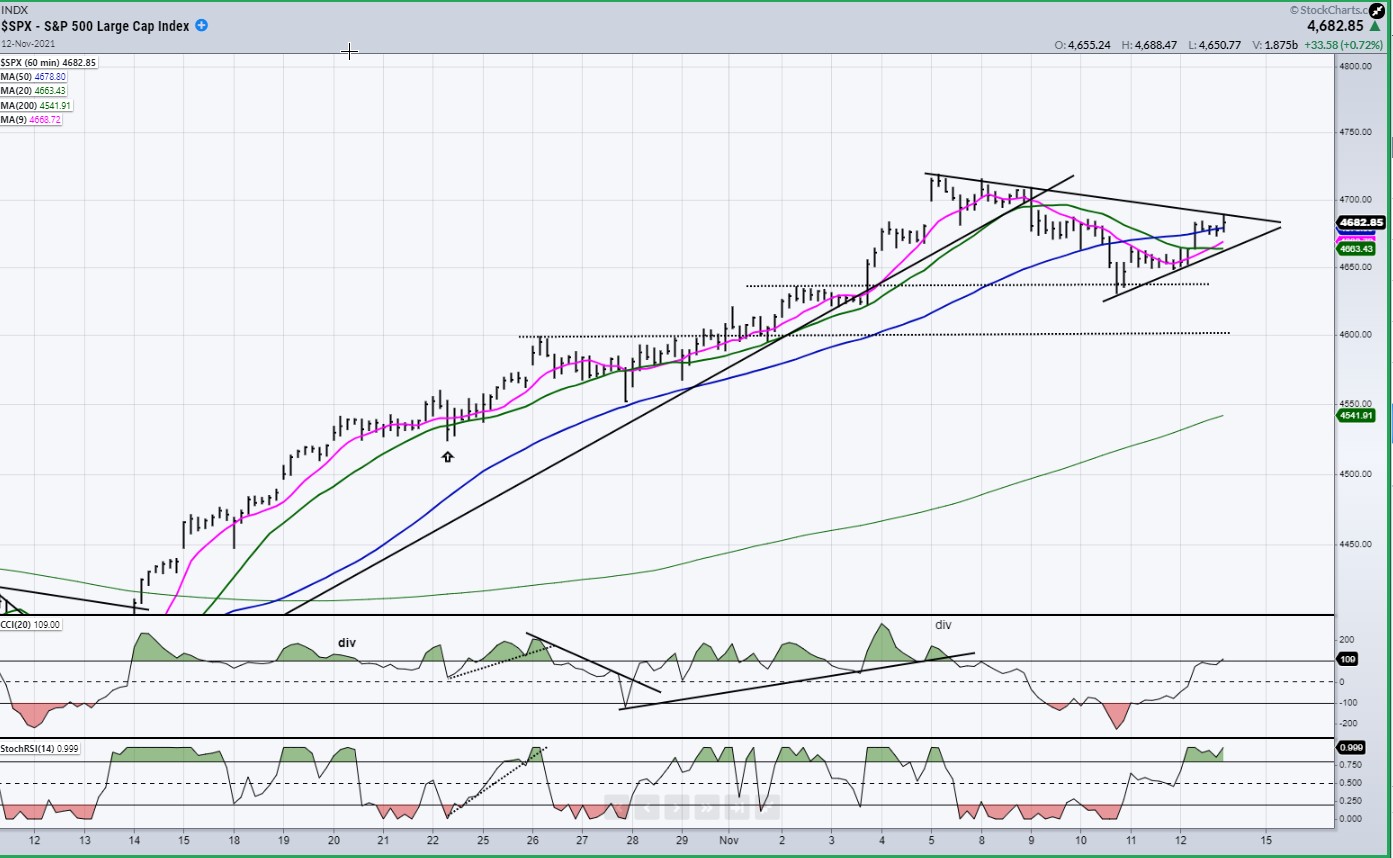Click the black 4682.85 price tag on axis
The height and width of the screenshot is (858, 1393).
point(1362,222)
